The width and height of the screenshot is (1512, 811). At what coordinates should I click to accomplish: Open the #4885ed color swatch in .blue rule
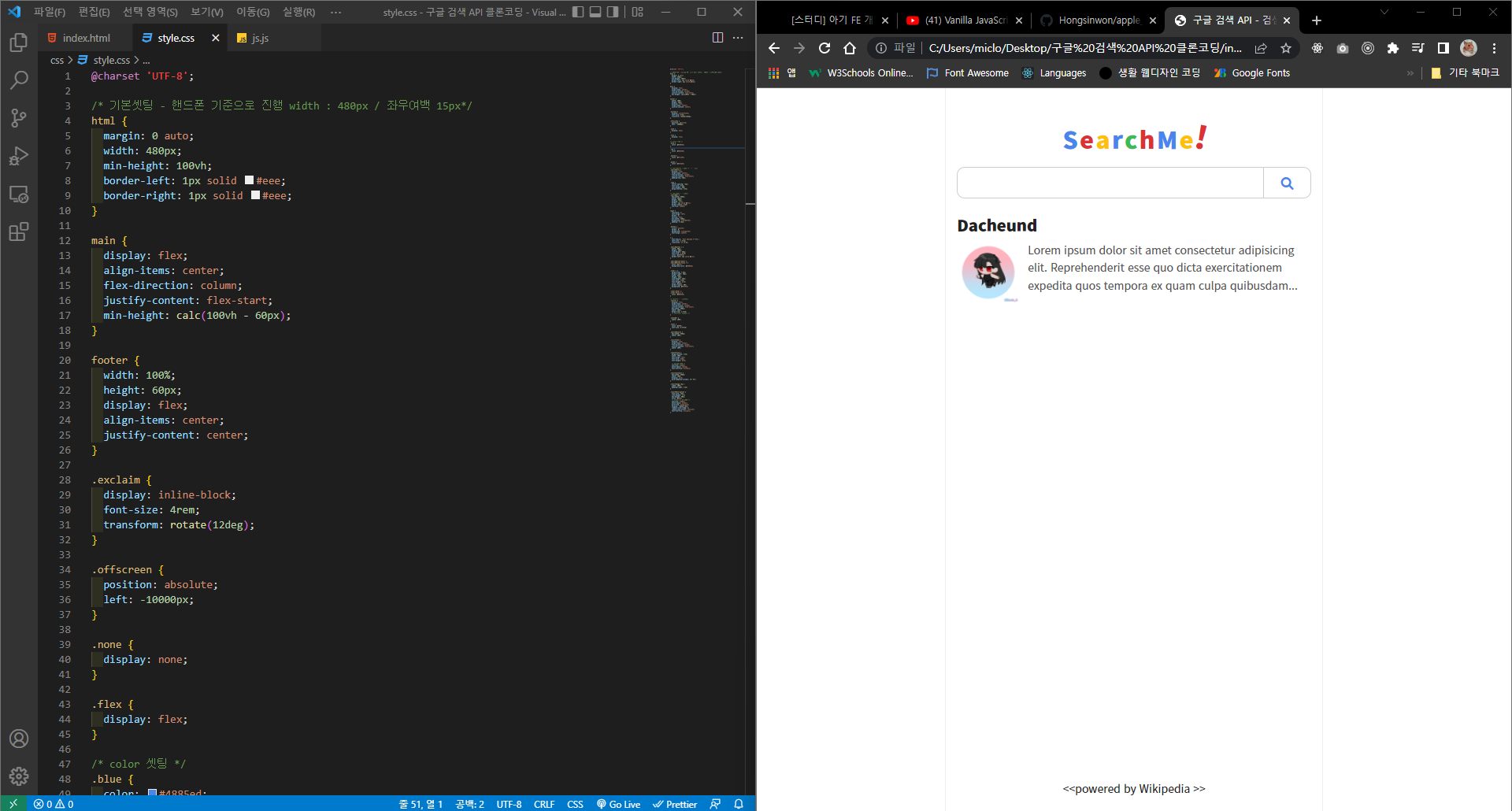click(153, 793)
